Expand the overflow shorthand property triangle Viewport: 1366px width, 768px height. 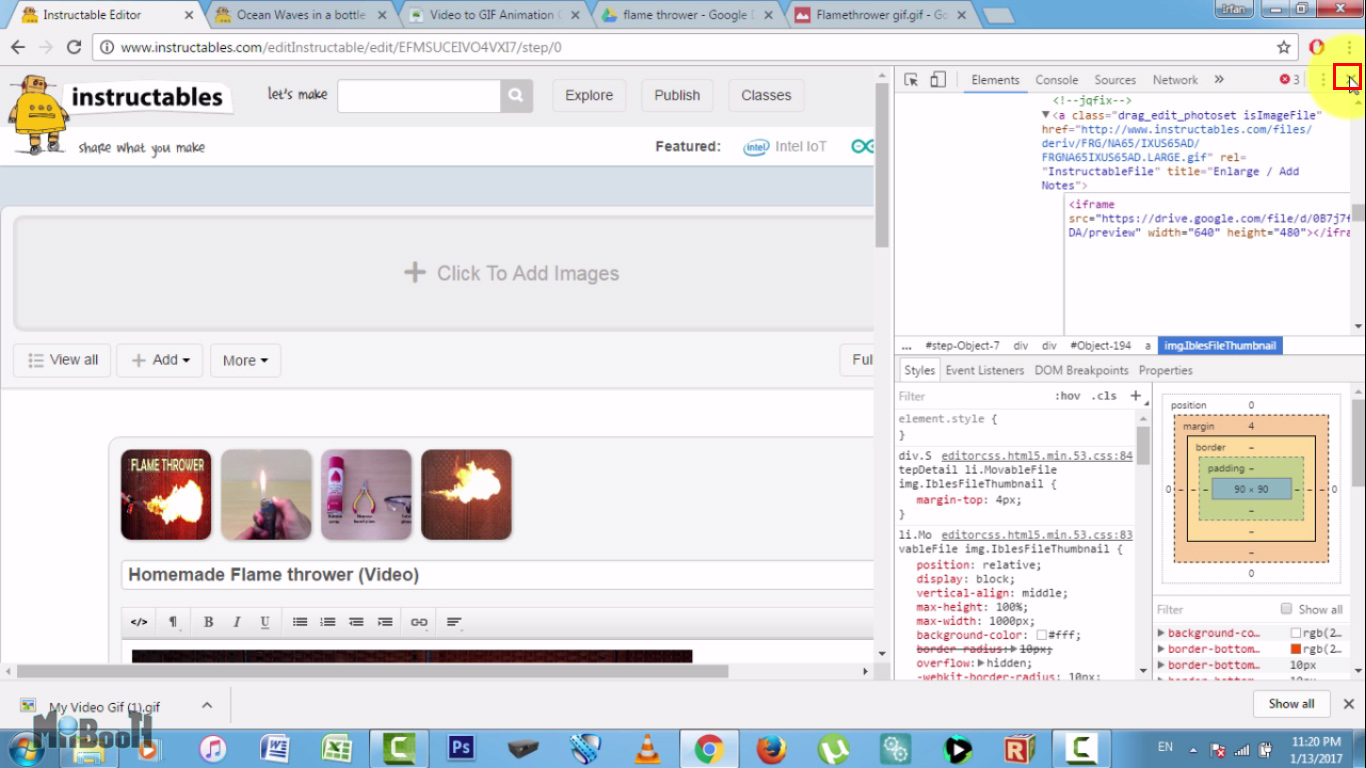[981, 663]
